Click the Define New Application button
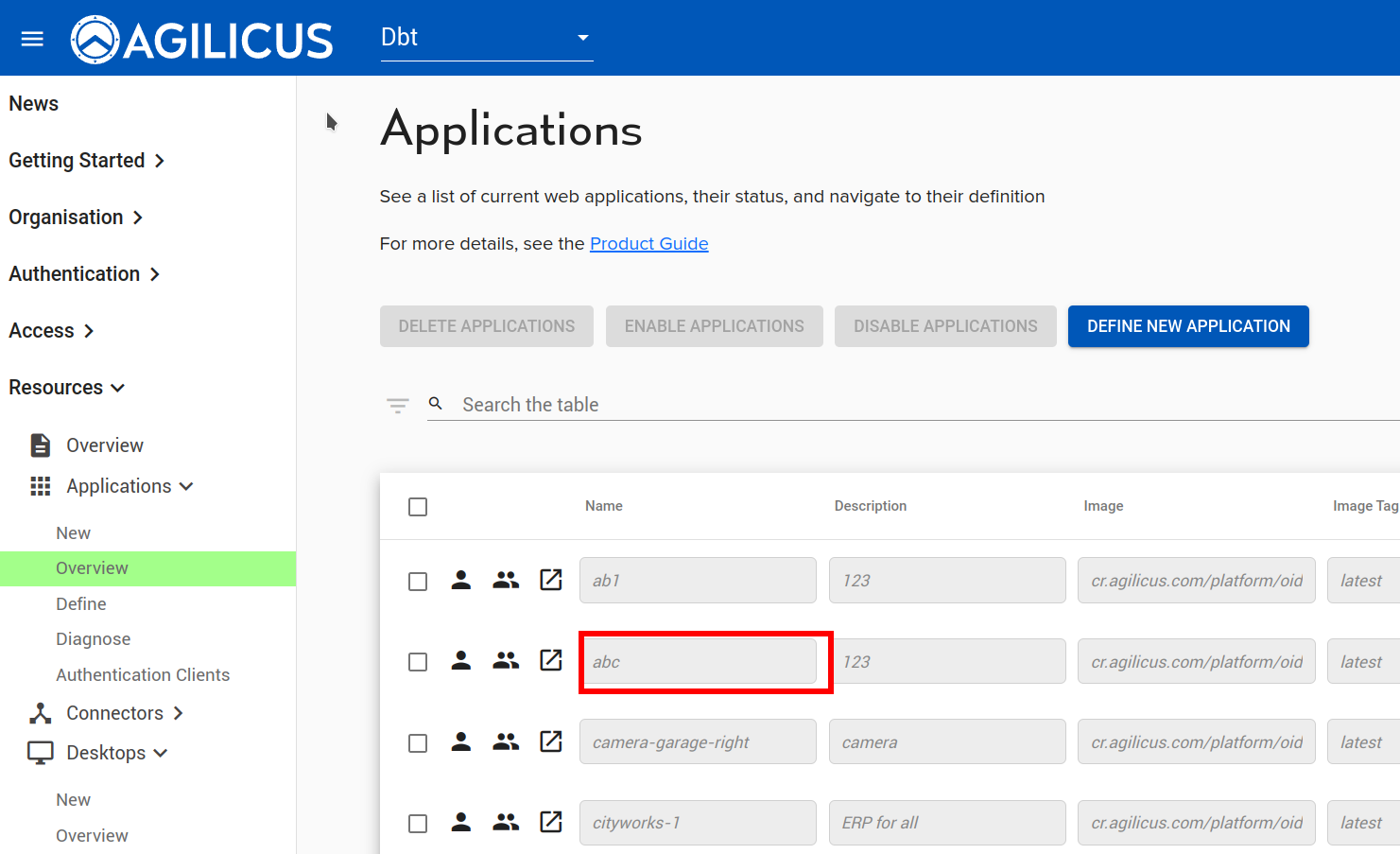Screen dimensions: 1400x854 coord(1188,326)
